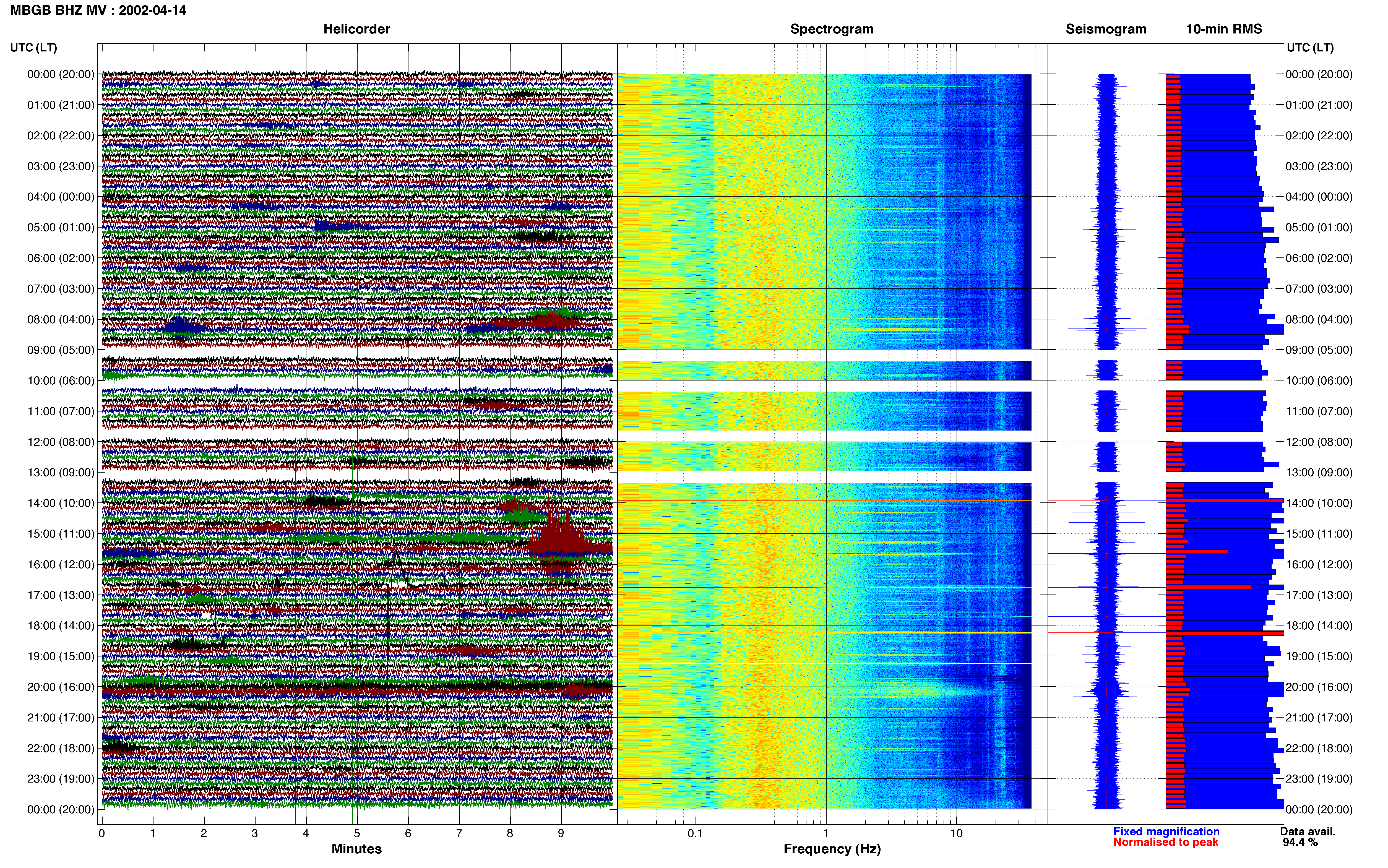Click tick label "9" on the Minutes axis
Image resolution: width=1388 pixels, height=868 pixels.
(561, 833)
